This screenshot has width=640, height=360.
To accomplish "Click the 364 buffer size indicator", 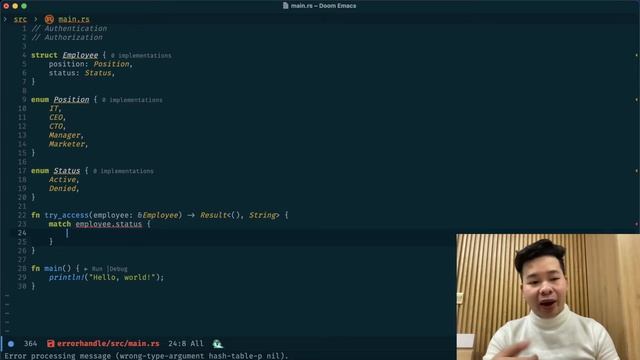I will (30, 344).
